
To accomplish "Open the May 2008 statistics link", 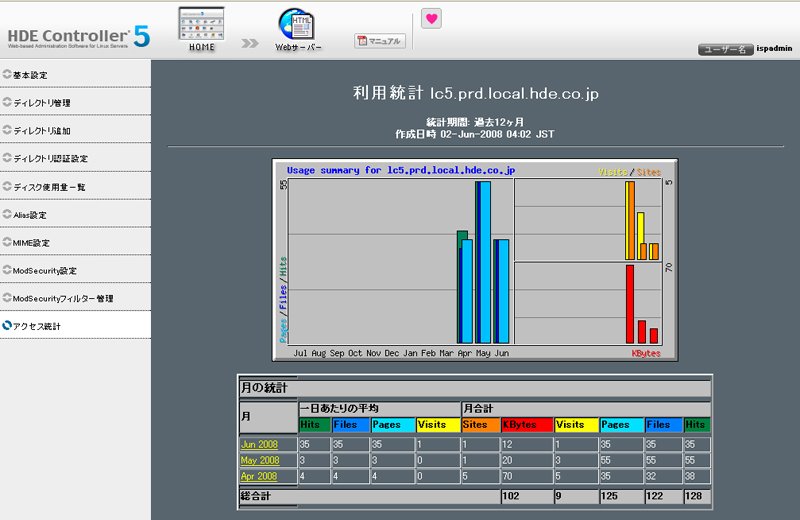I will tap(260, 460).
